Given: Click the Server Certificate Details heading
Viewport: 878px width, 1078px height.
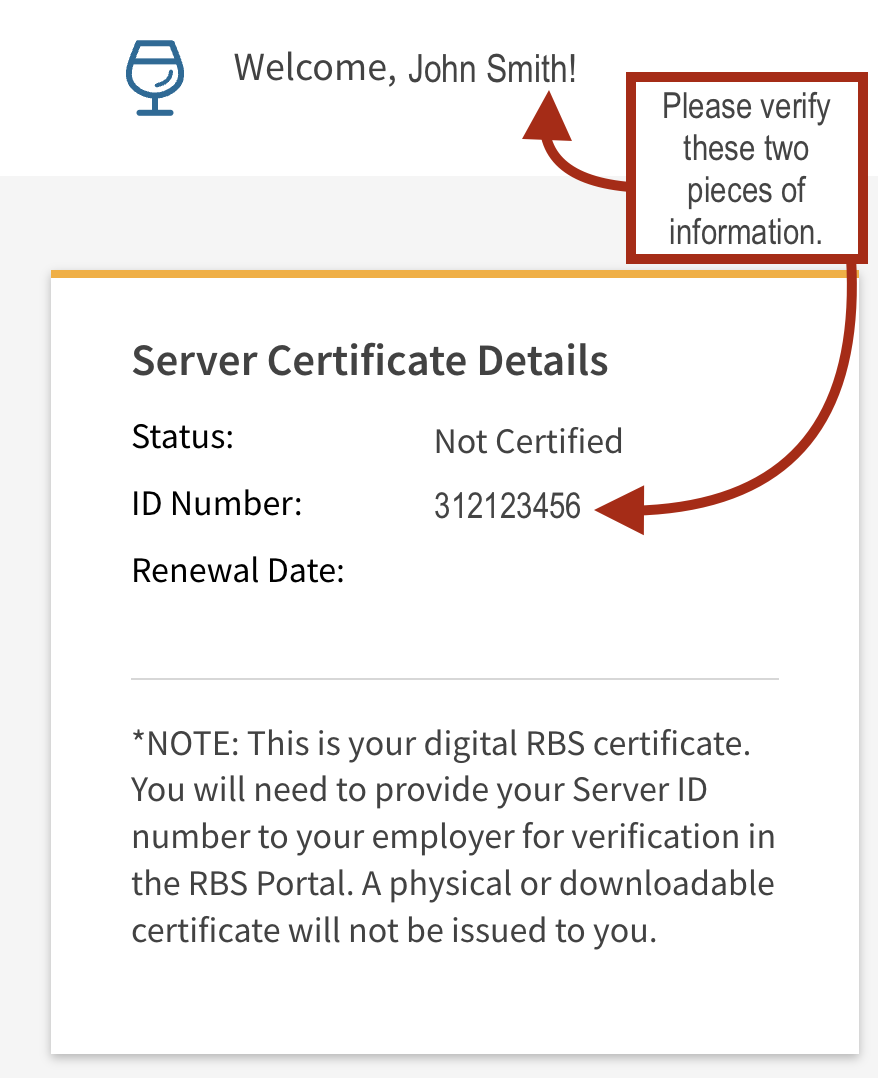Looking at the screenshot, I should pyautogui.click(x=369, y=360).
